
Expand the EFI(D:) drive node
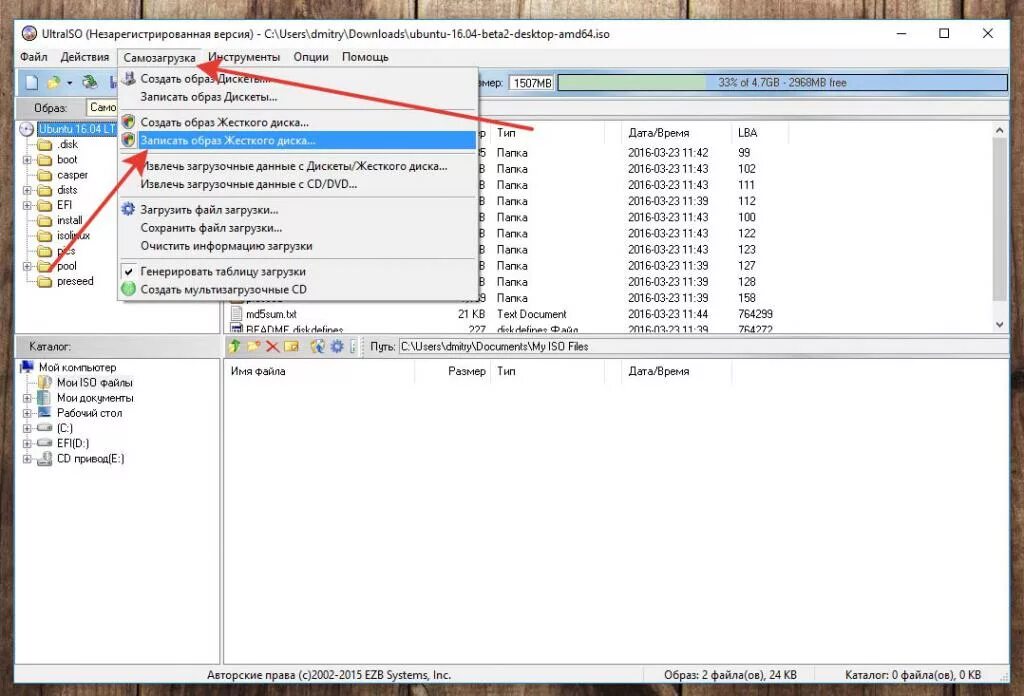27,443
